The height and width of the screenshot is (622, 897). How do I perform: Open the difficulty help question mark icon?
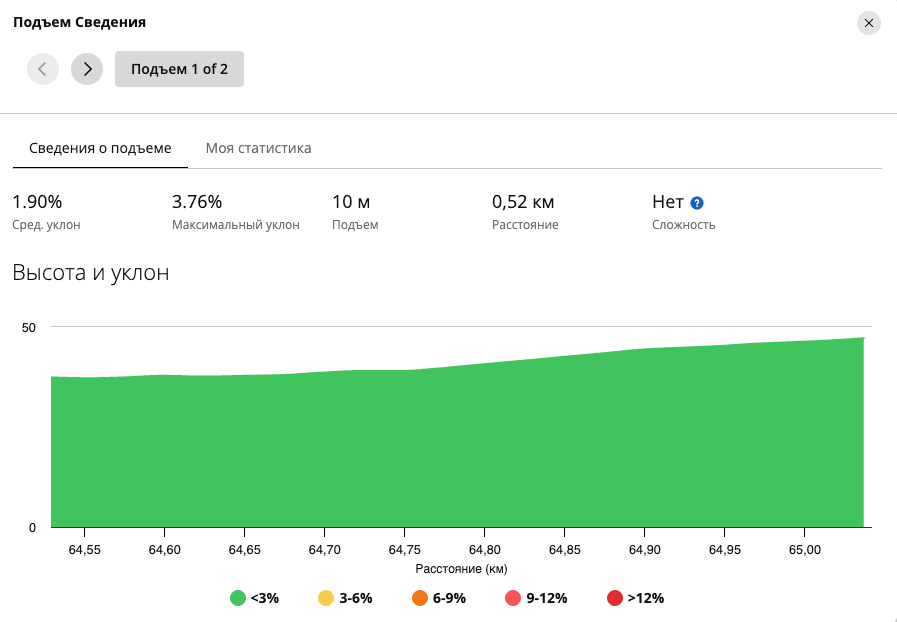697,203
